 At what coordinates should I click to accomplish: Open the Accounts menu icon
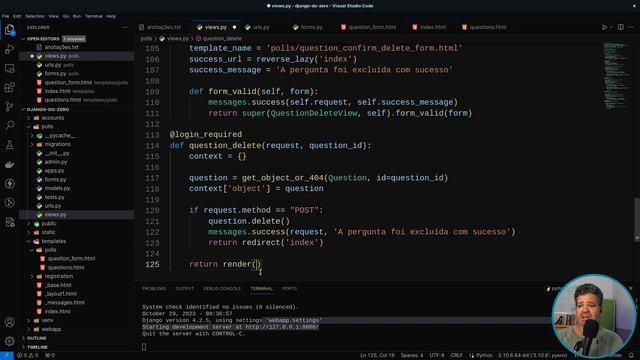coord(9,322)
